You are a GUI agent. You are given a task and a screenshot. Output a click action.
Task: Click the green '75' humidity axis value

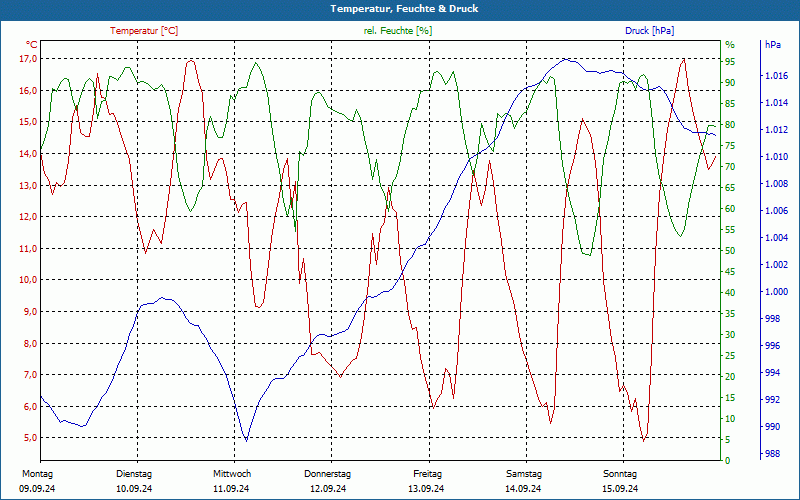click(x=730, y=146)
